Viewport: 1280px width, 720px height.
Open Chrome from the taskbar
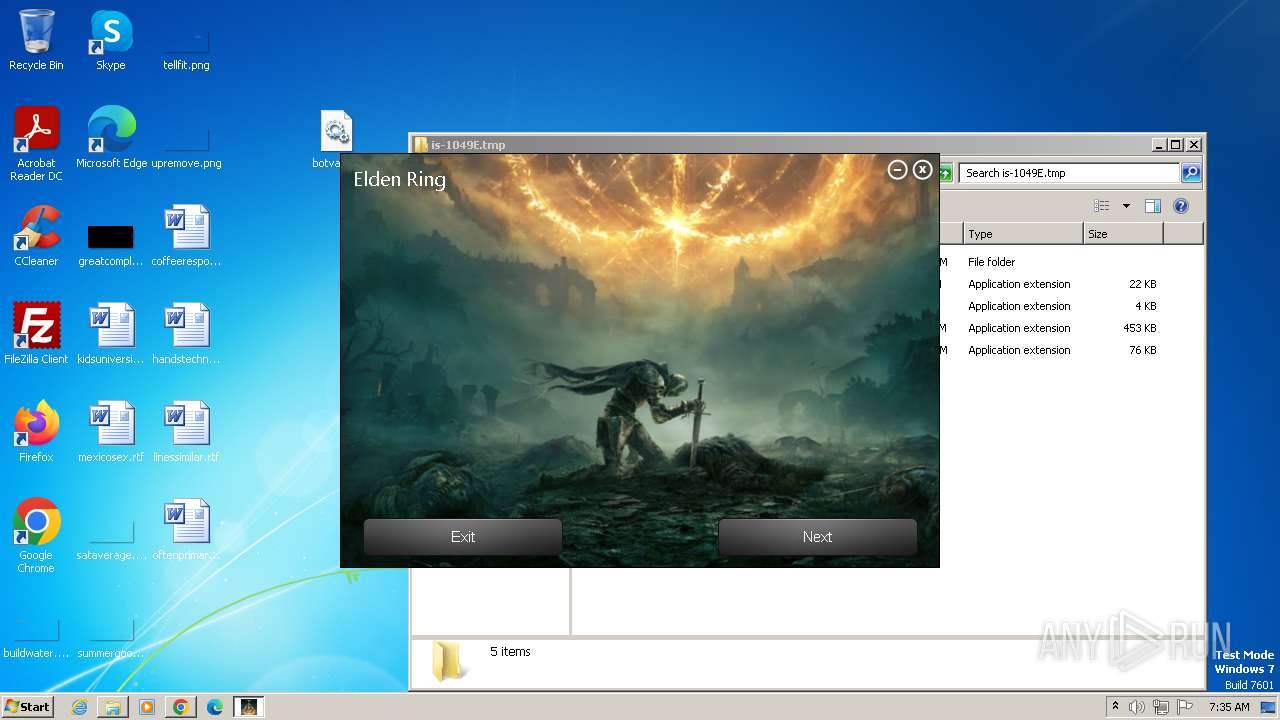click(x=181, y=707)
